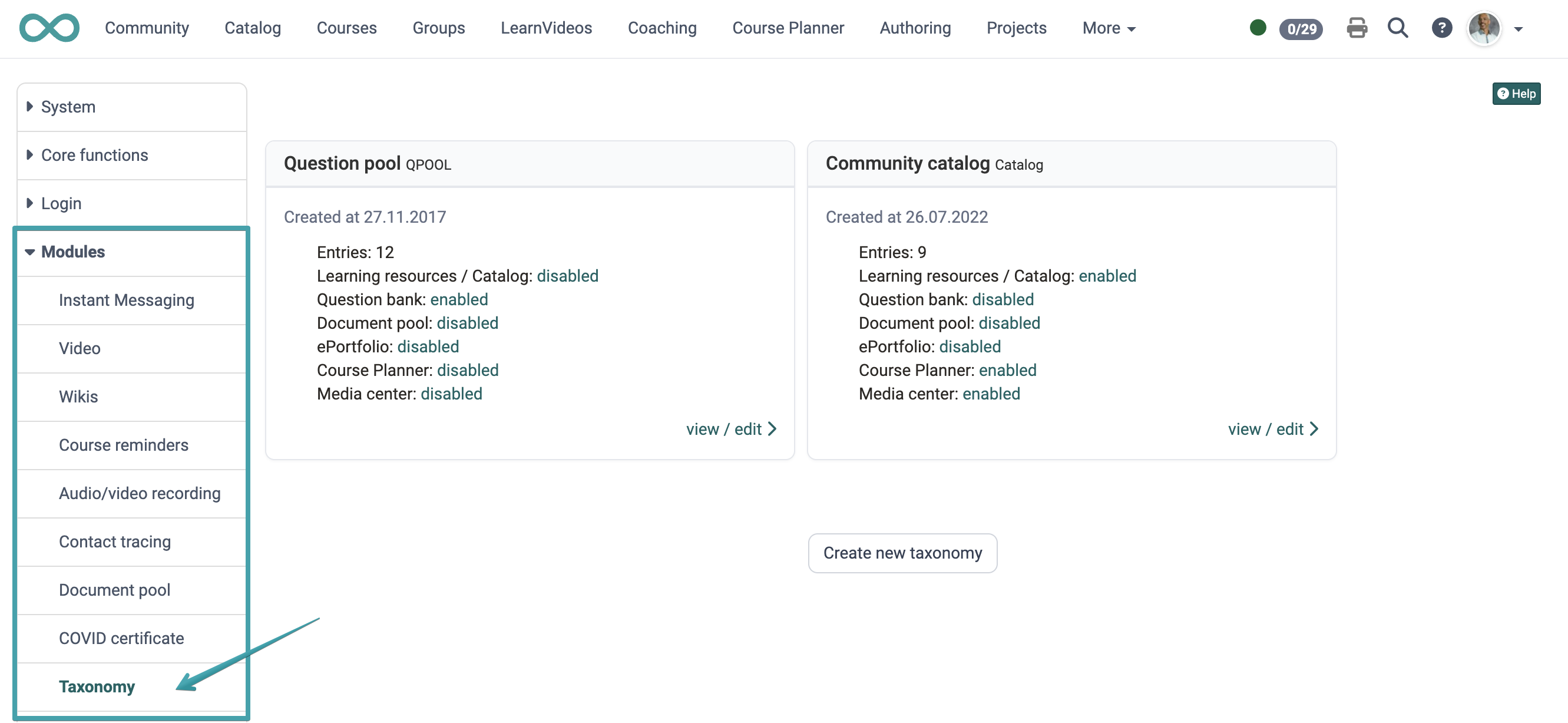This screenshot has height=723, width=1568.
Task: Click the OpenOlat infinity logo
Action: (x=49, y=28)
